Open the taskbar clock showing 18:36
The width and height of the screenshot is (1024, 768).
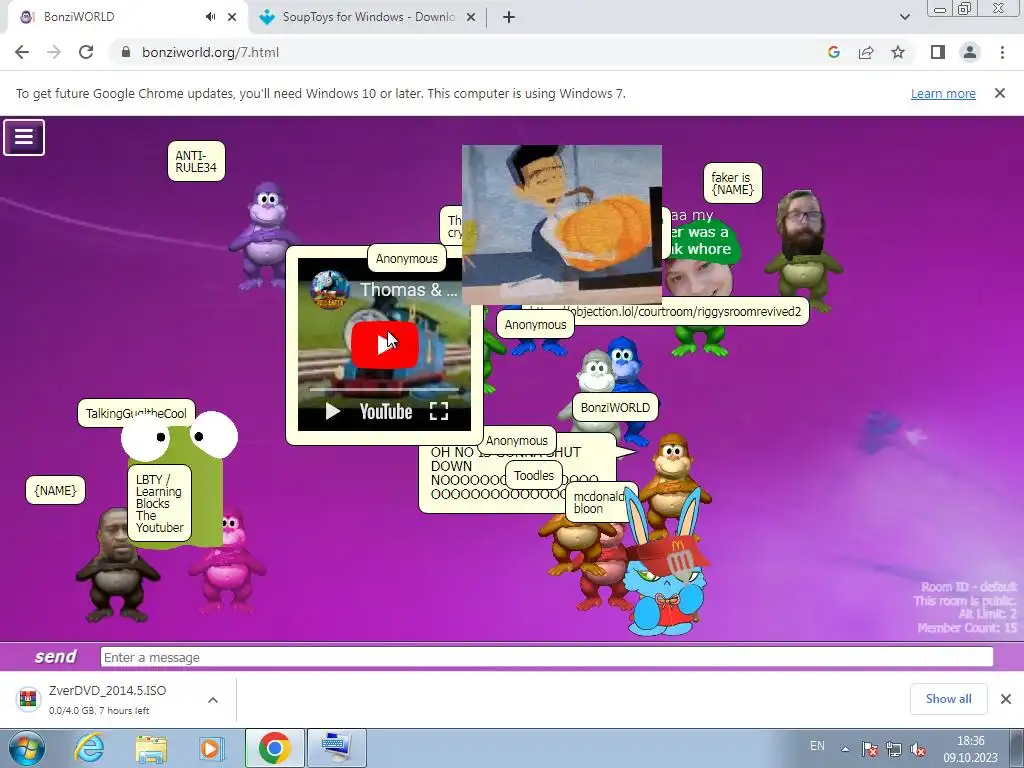(970, 749)
